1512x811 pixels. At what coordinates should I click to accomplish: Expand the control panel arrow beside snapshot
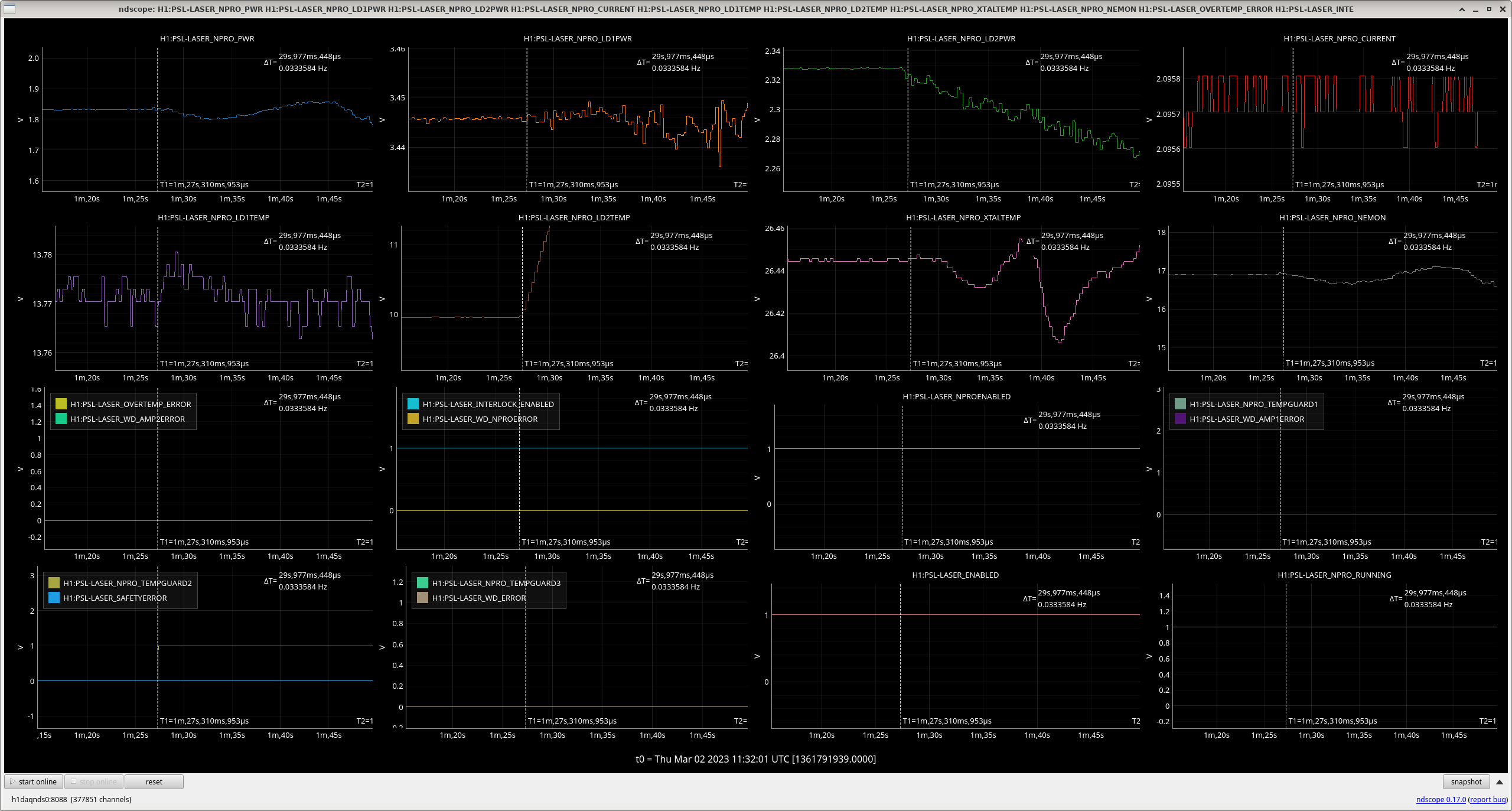click(x=1499, y=781)
